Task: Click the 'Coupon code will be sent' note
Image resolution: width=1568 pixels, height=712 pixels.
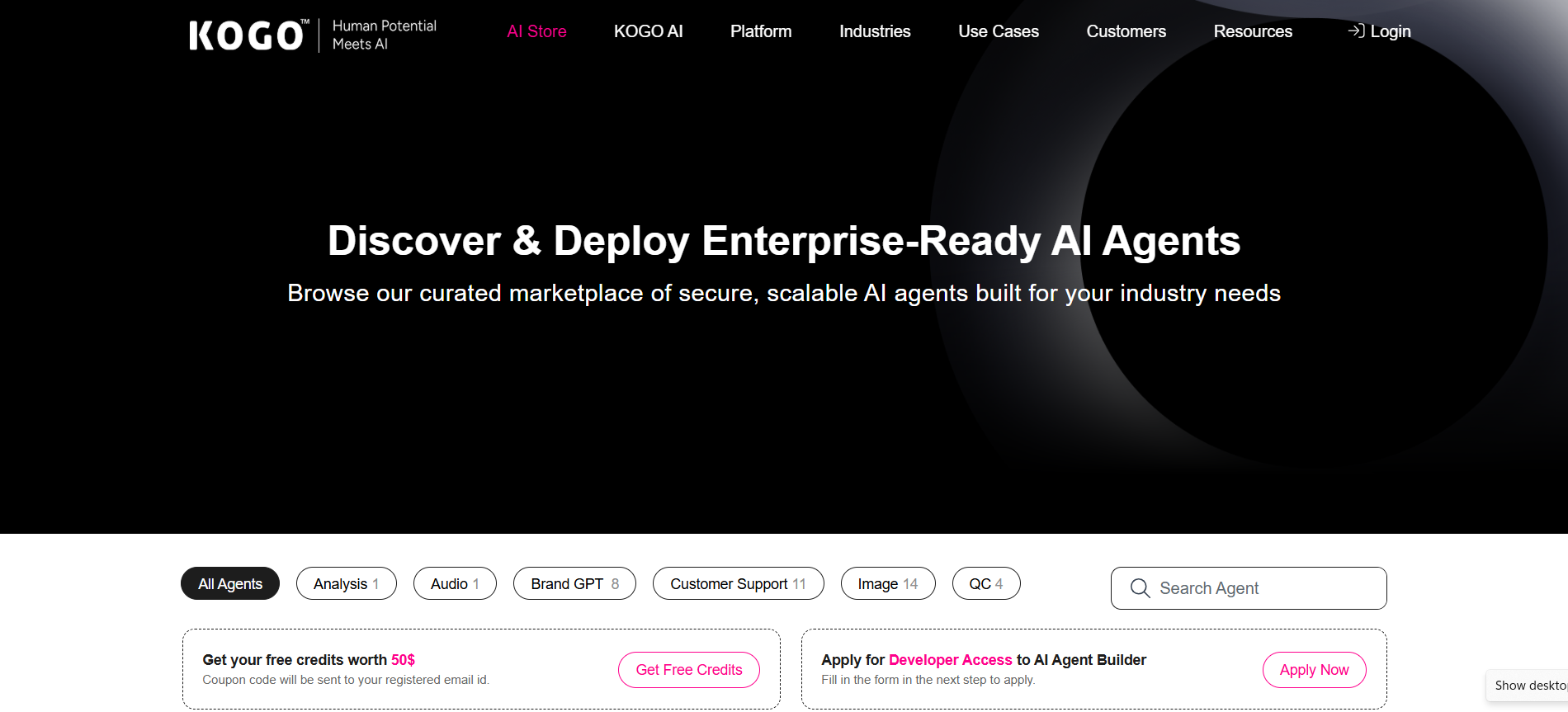Action: click(346, 680)
